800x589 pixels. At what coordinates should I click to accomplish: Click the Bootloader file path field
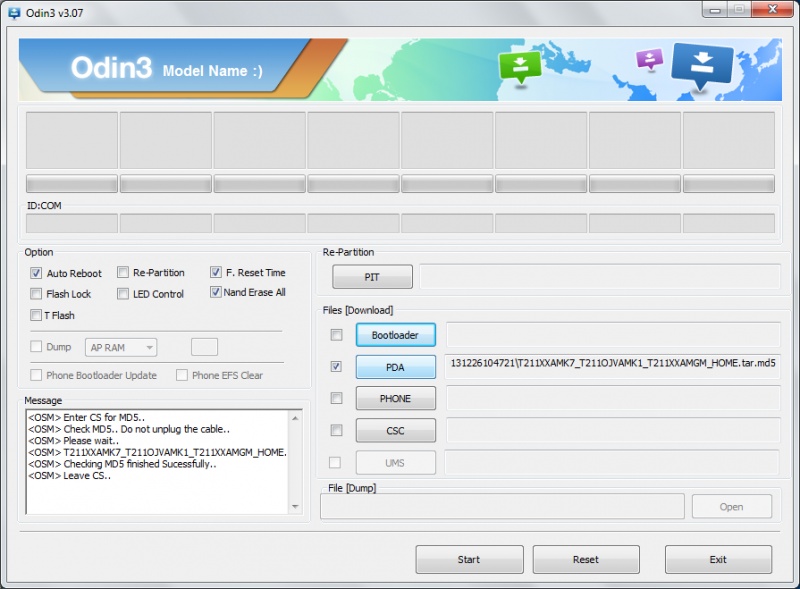point(613,335)
